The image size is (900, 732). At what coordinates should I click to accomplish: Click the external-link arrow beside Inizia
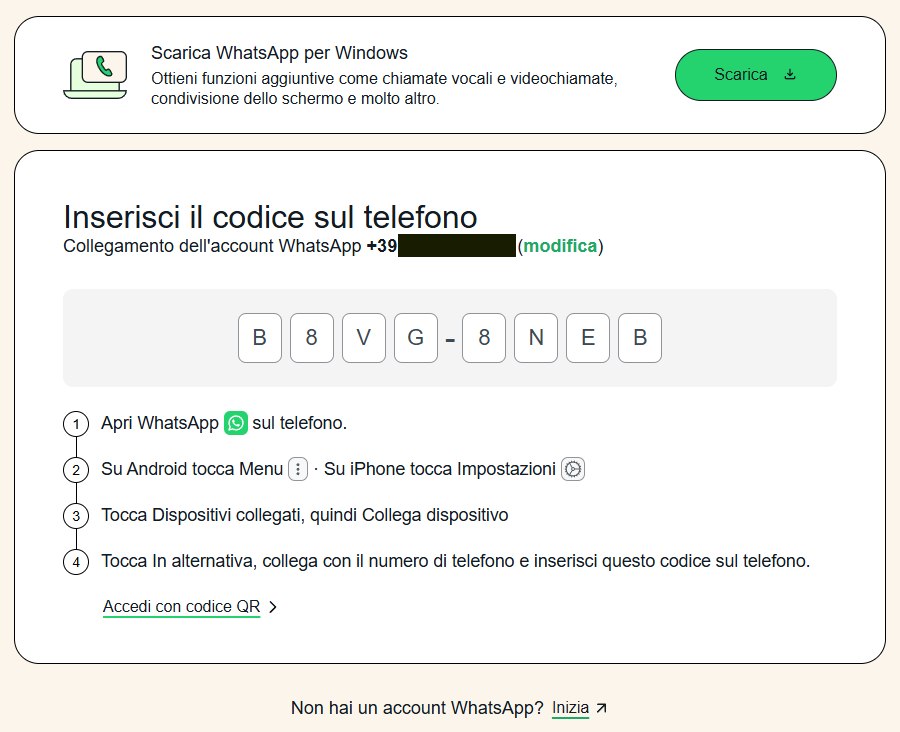[x=603, y=708]
